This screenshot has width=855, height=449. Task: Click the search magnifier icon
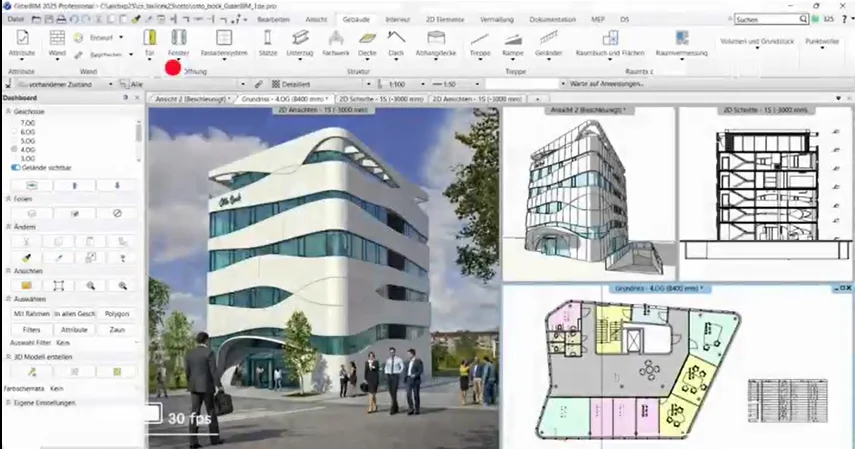[803, 19]
